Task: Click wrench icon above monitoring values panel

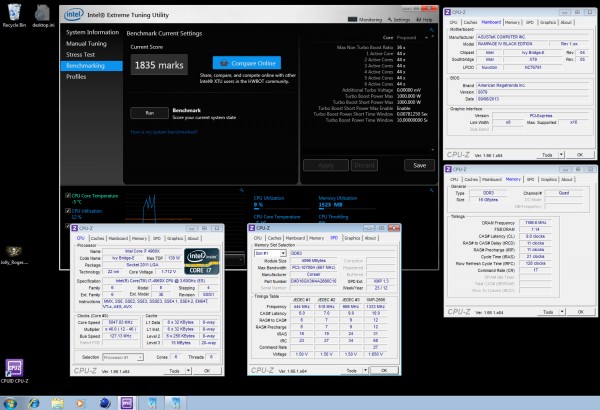Action: coord(432,190)
